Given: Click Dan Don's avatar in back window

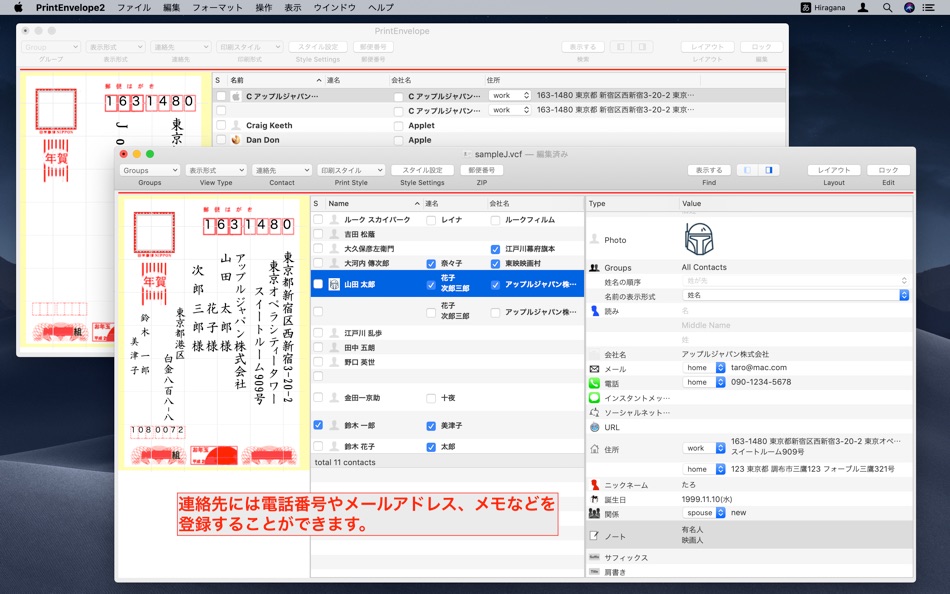Looking at the screenshot, I should point(236,139).
